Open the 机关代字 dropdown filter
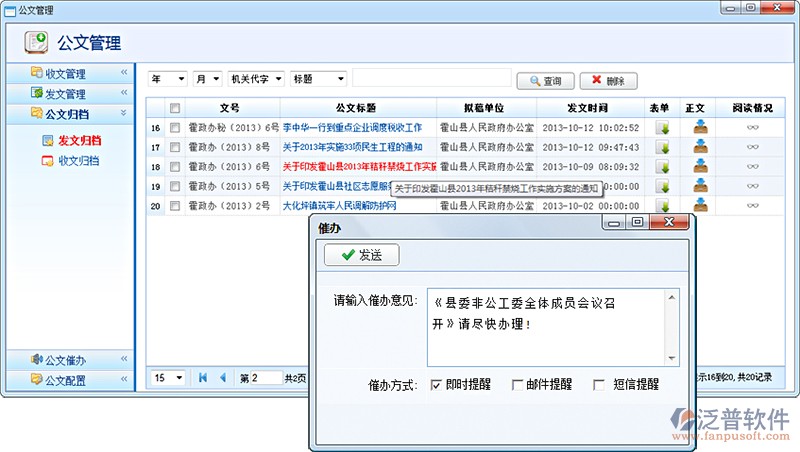This screenshot has width=800, height=452. tap(256, 79)
